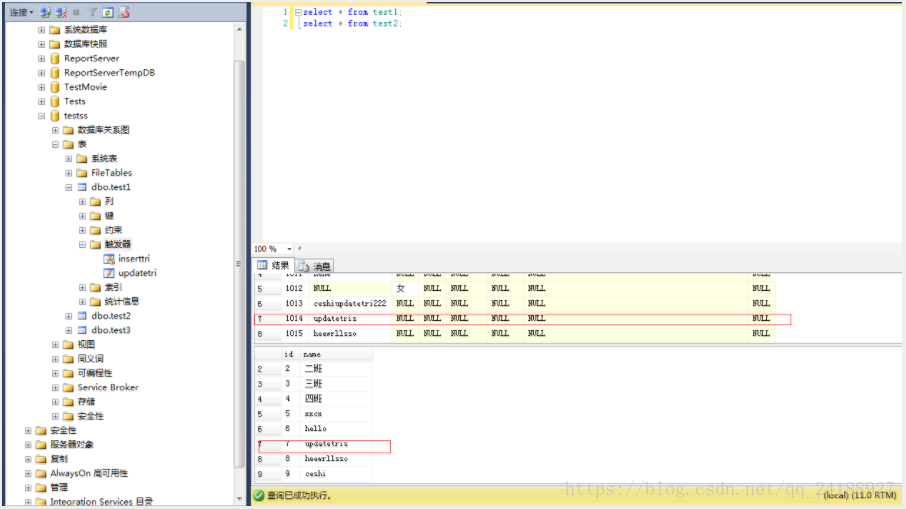Screen dimensions: 906x509
Task: Click the FileTables folder icon
Action: [82, 173]
